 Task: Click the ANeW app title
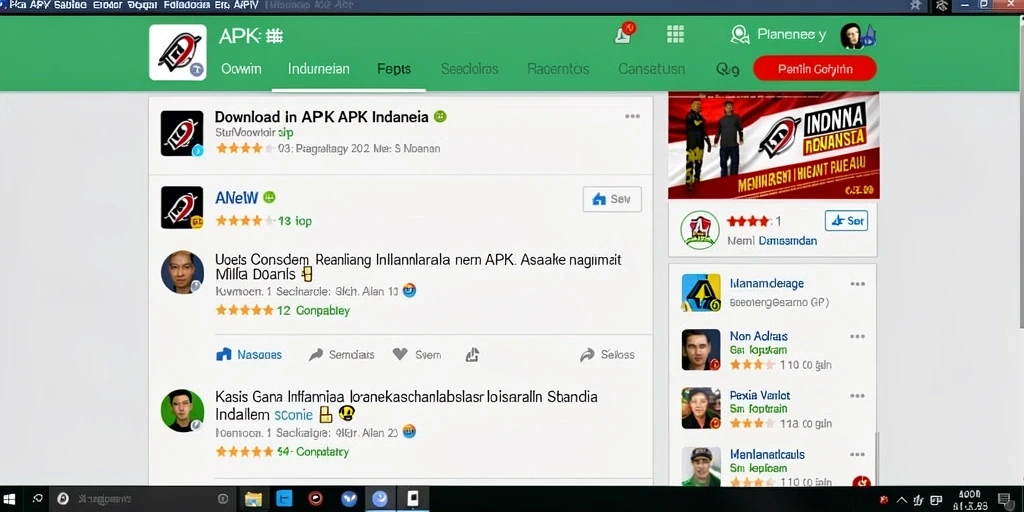tap(236, 197)
